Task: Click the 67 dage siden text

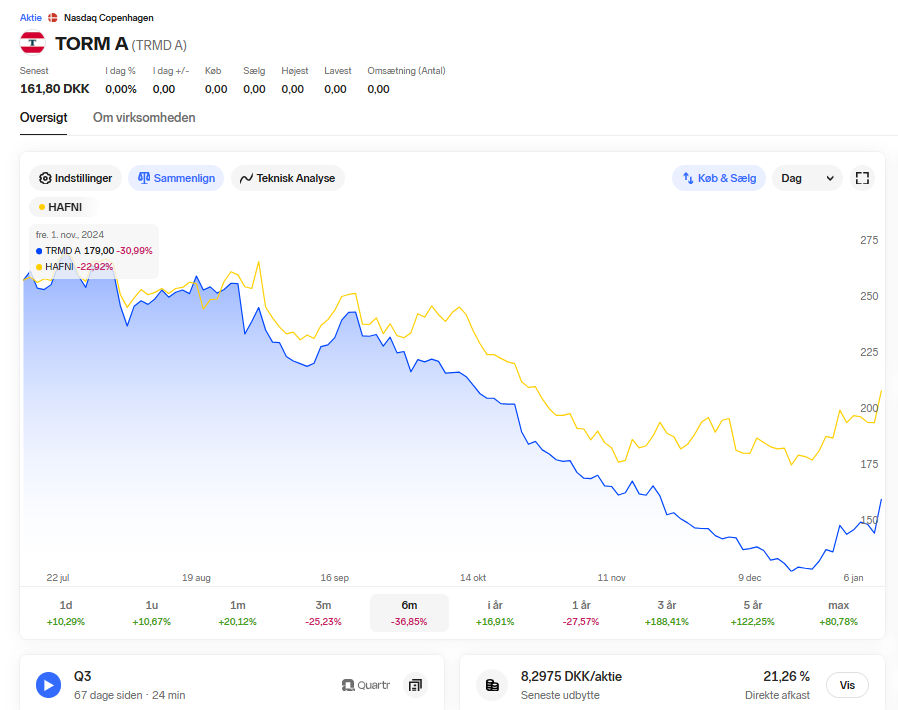Action: 108,695
